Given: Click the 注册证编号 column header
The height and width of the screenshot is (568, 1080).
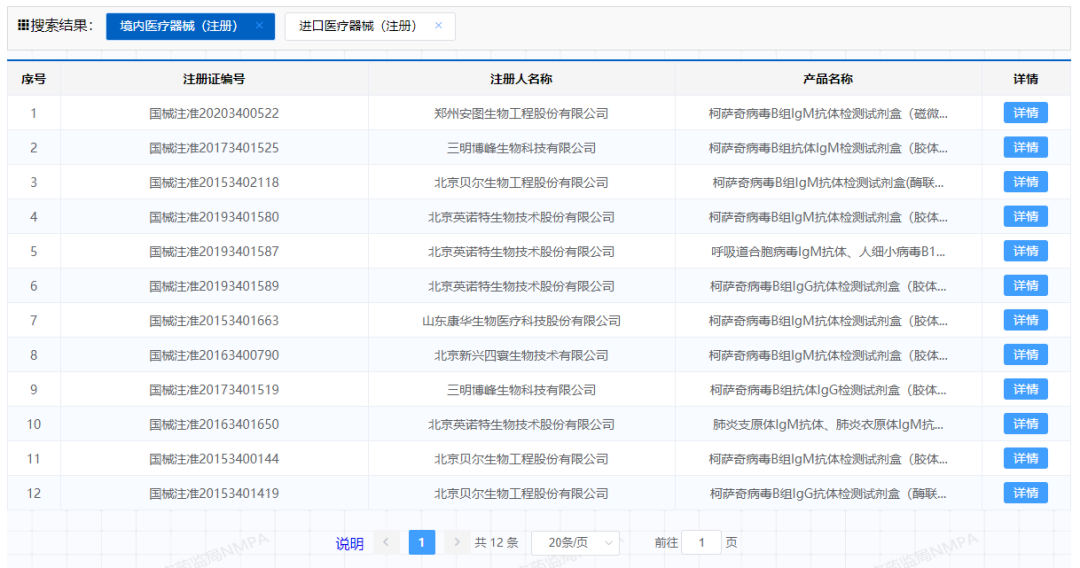Looking at the screenshot, I should click(214, 79).
